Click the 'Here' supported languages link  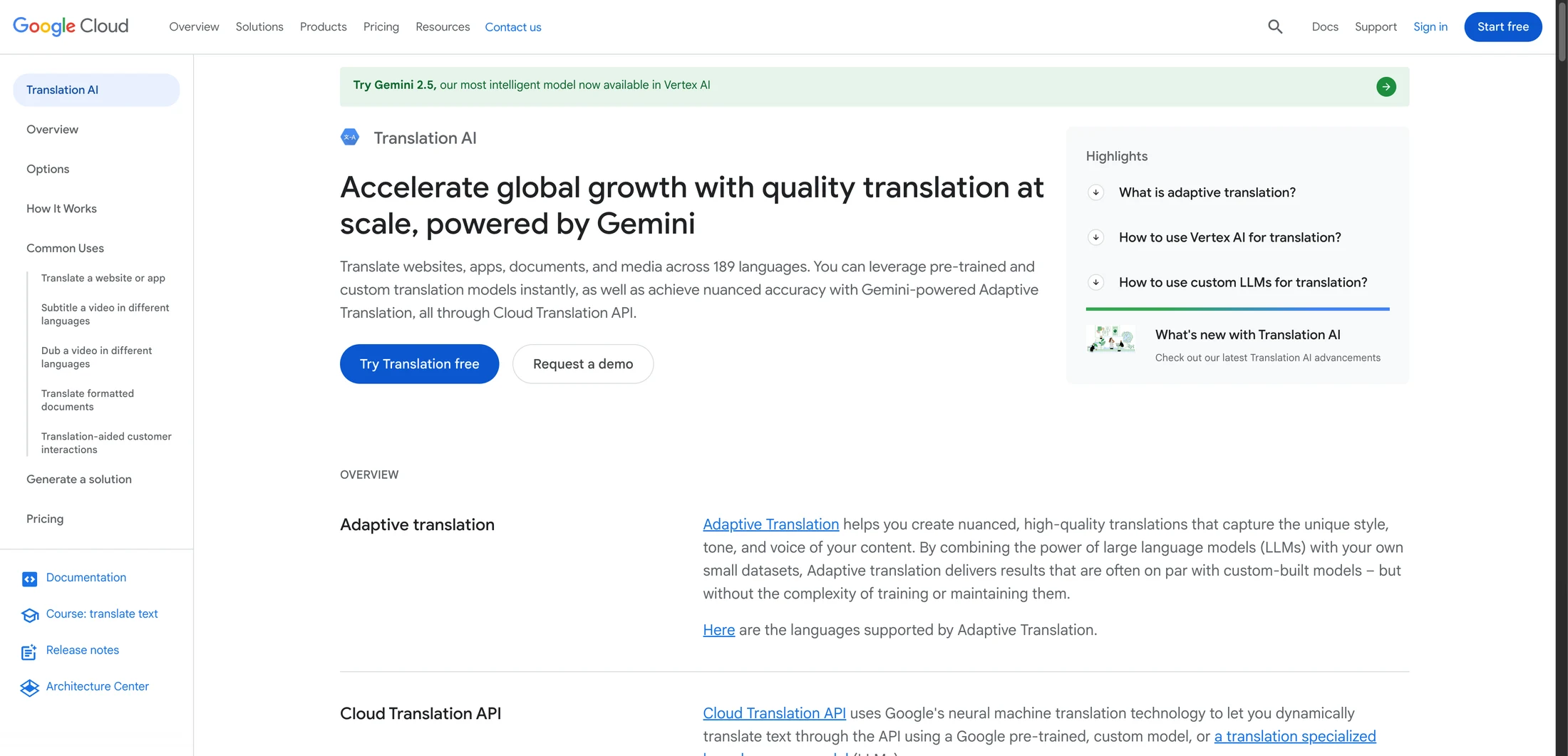718,630
